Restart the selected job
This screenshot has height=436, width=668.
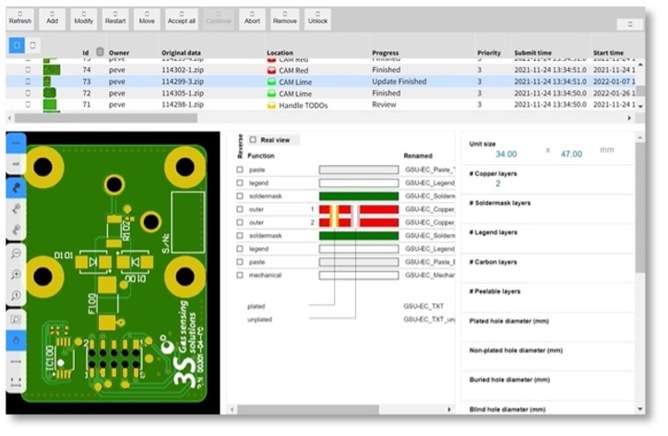[x=115, y=17]
